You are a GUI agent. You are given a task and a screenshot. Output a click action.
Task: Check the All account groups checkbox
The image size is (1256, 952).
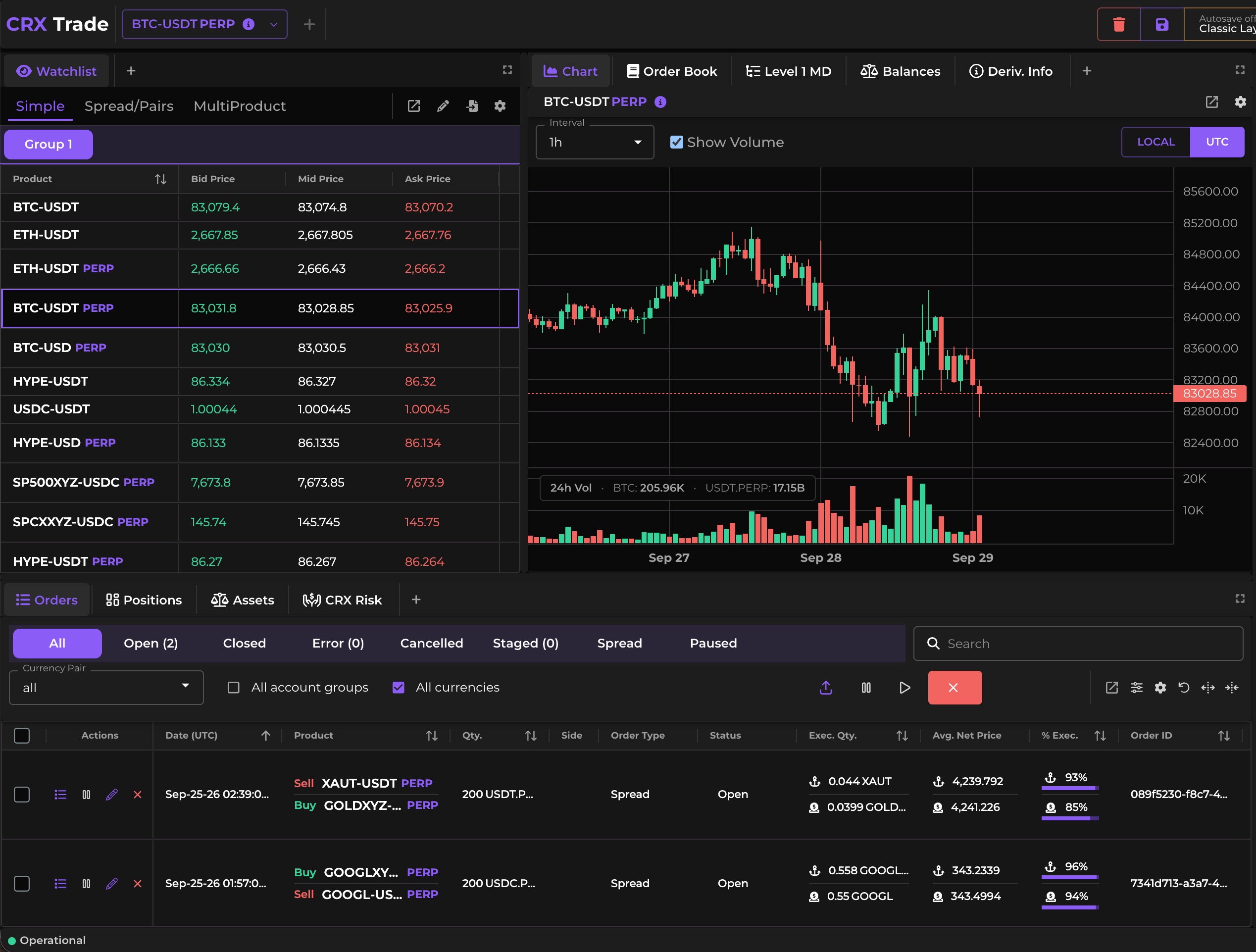pos(233,688)
